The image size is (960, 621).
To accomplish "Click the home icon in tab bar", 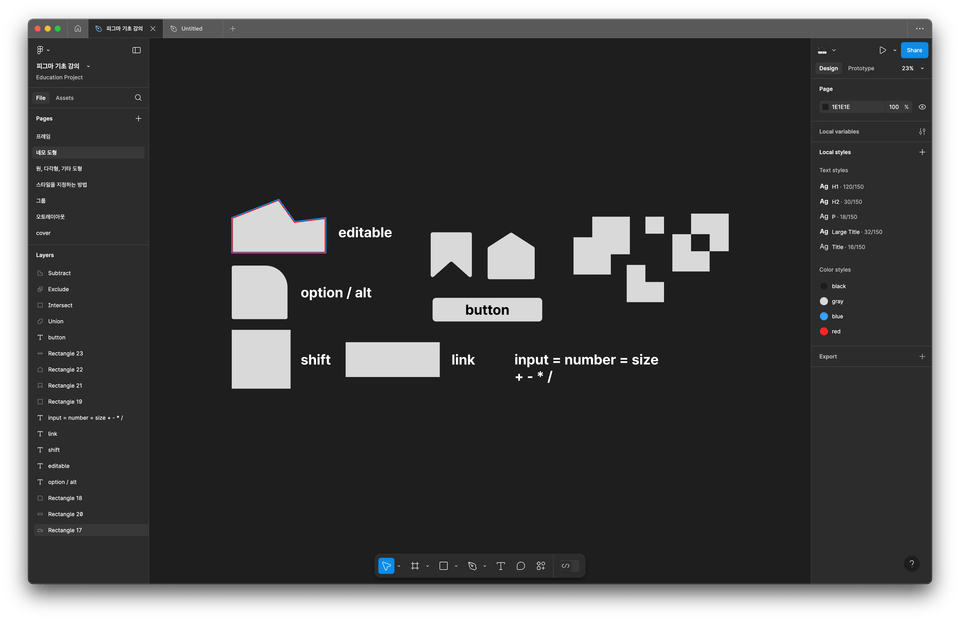I will coord(78,29).
